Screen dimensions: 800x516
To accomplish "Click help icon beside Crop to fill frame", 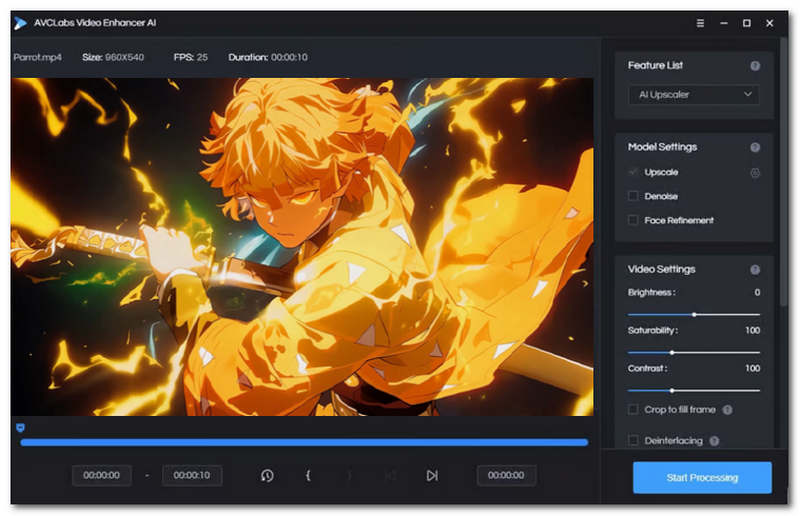I will pyautogui.click(x=727, y=410).
